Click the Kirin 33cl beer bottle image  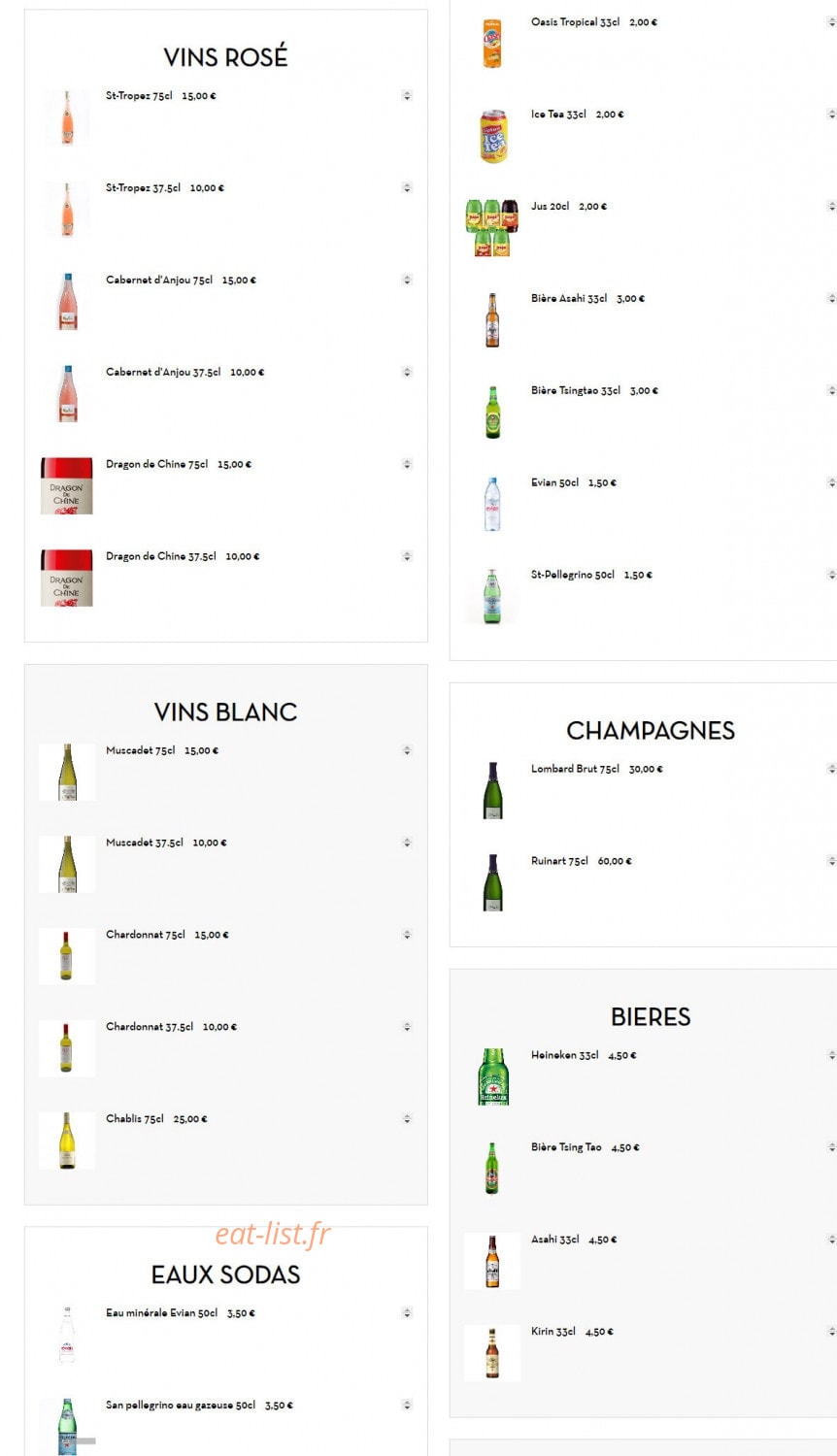[492, 1352]
